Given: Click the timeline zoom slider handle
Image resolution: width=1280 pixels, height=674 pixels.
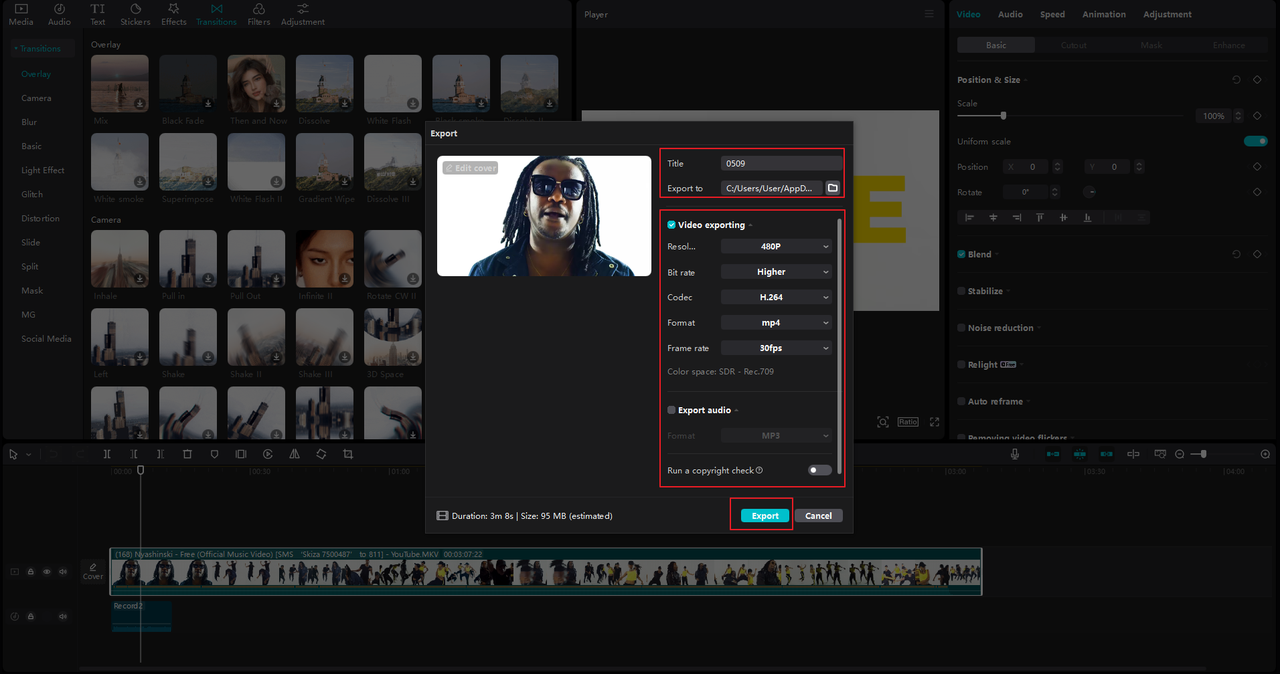Looking at the screenshot, I should [1203, 454].
